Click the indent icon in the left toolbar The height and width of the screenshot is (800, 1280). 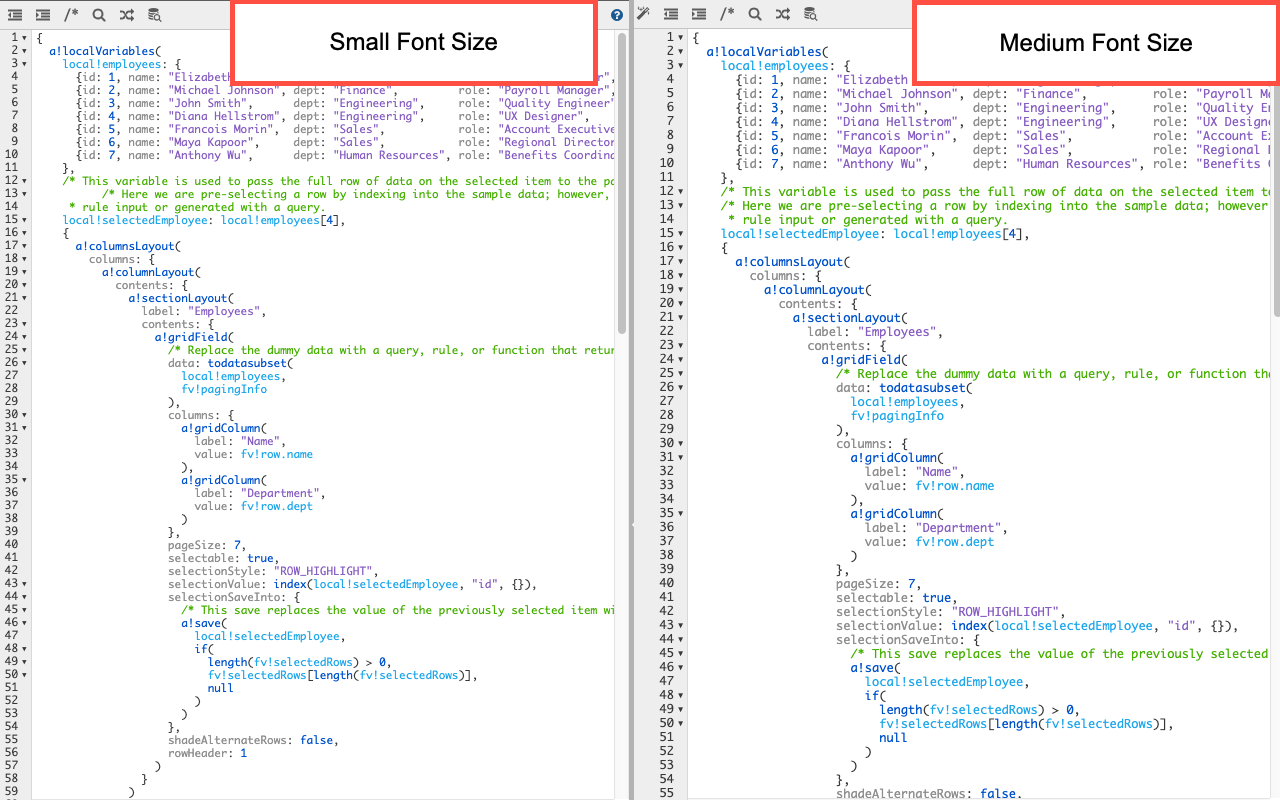click(43, 14)
